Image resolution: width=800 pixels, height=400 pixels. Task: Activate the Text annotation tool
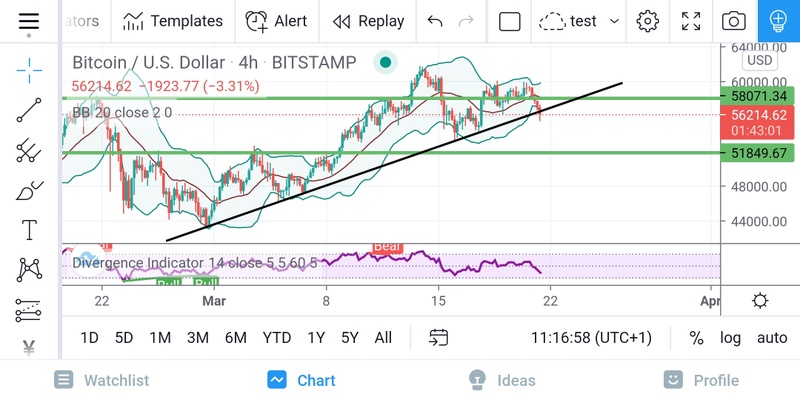[29, 230]
